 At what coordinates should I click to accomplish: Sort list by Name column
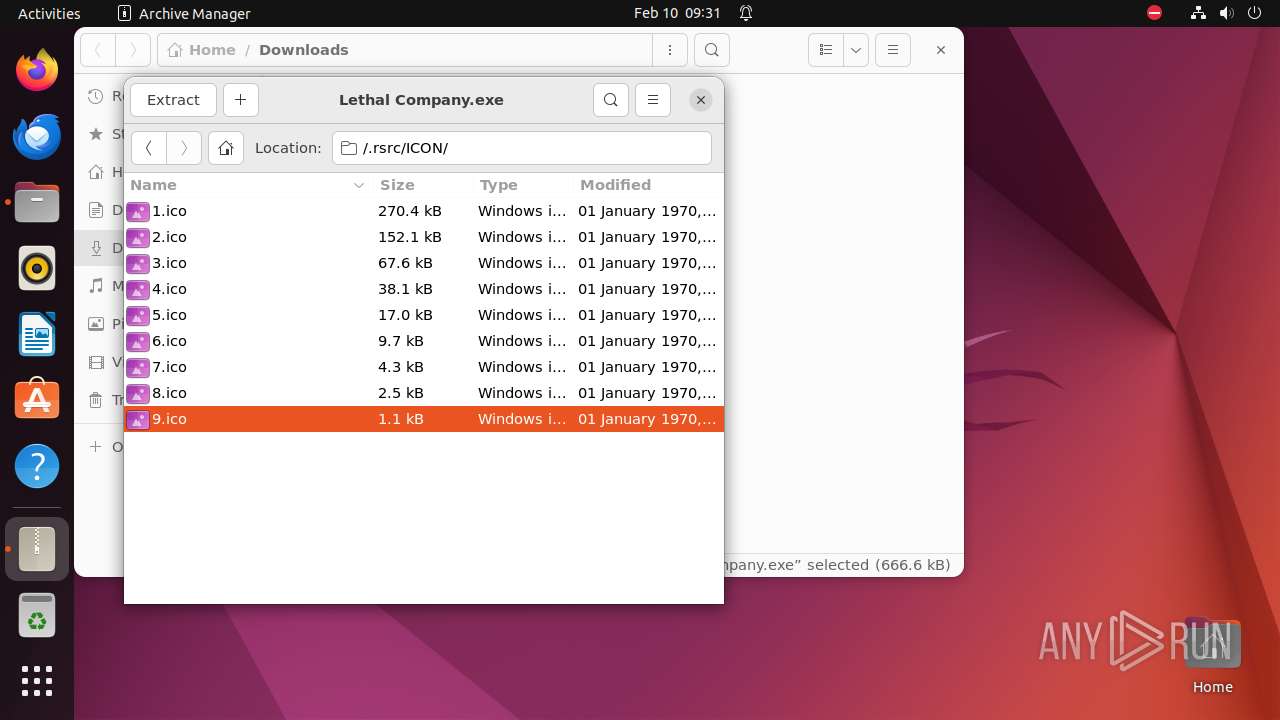click(x=248, y=185)
